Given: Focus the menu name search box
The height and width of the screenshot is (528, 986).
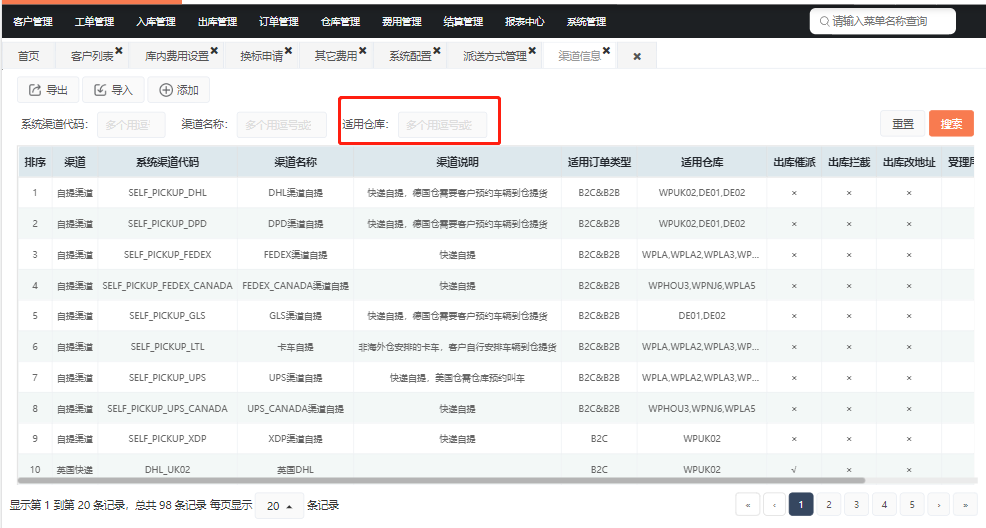Looking at the screenshot, I should pyautogui.click(x=883, y=21).
